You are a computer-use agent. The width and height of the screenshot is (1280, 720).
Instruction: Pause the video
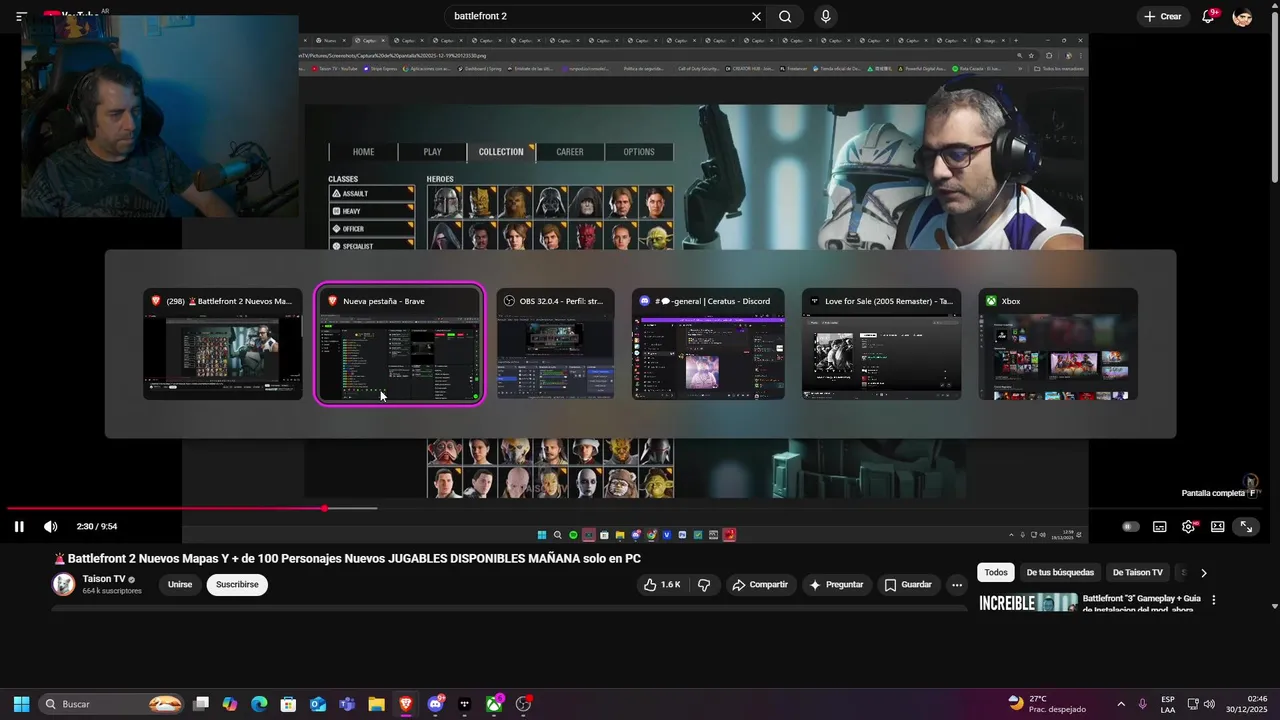click(x=19, y=527)
